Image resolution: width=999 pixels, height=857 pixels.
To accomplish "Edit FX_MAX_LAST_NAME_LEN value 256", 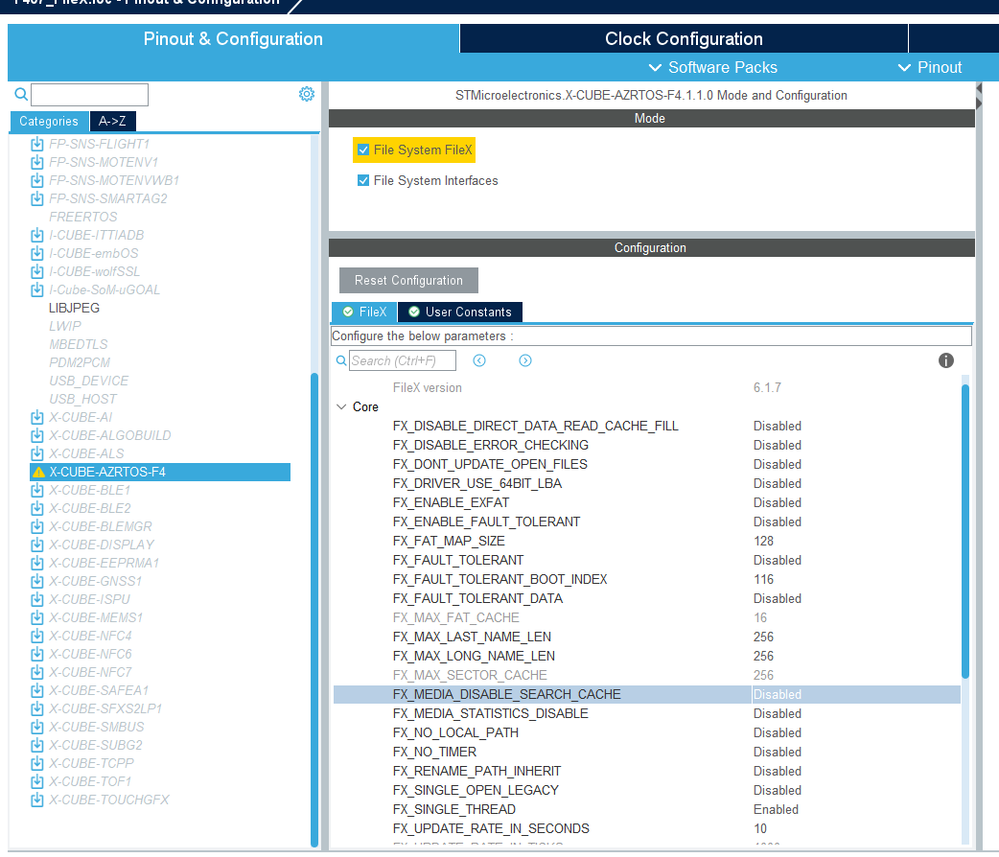I will [763, 637].
